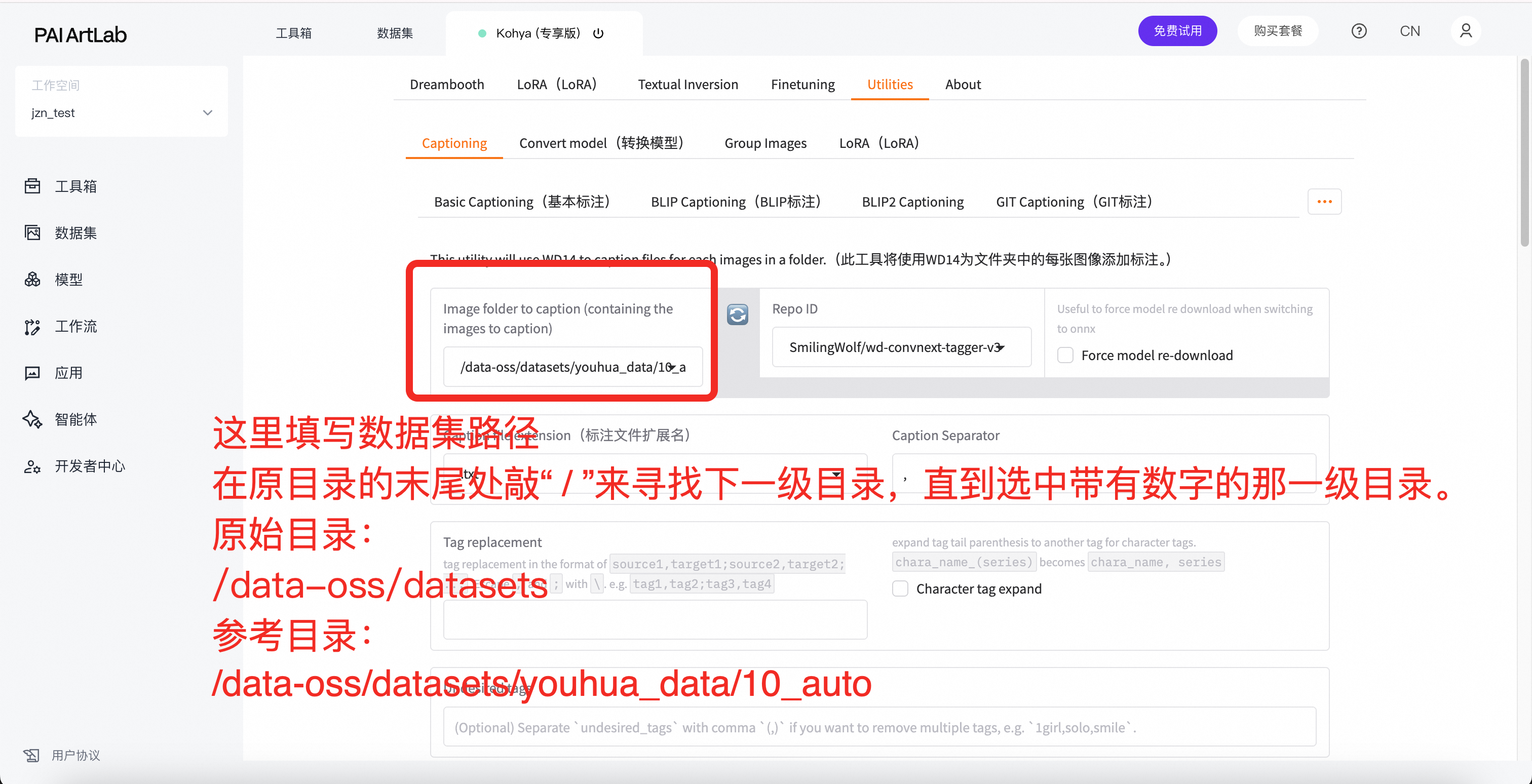Click the Kohya power icon in tab
This screenshot has height=784, width=1532.
(x=598, y=33)
